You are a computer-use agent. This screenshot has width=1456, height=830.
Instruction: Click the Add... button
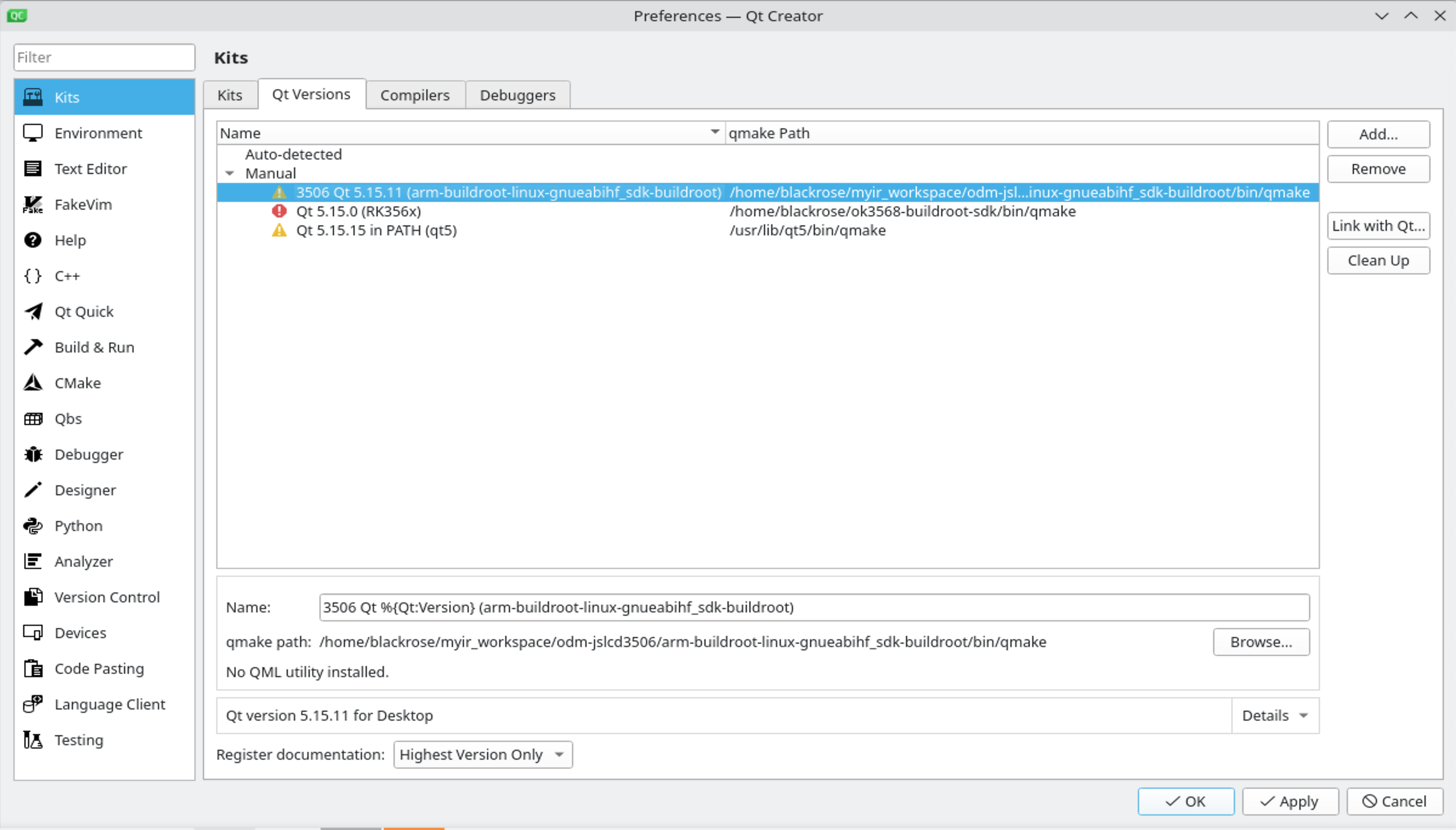click(1378, 134)
